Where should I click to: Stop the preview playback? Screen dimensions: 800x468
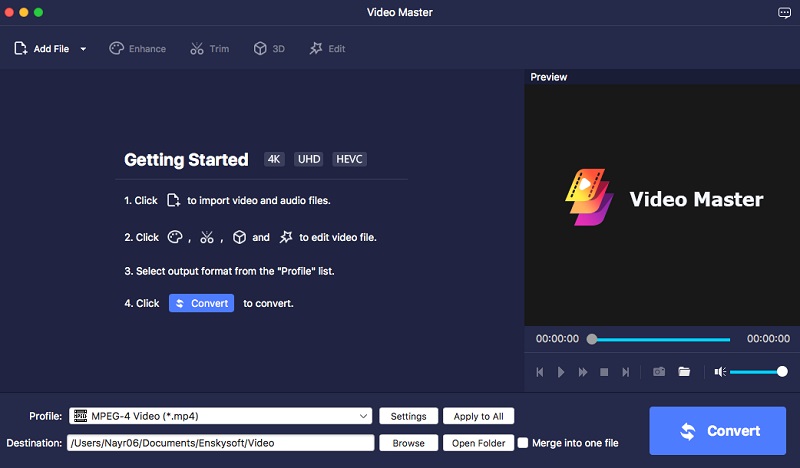pos(604,372)
